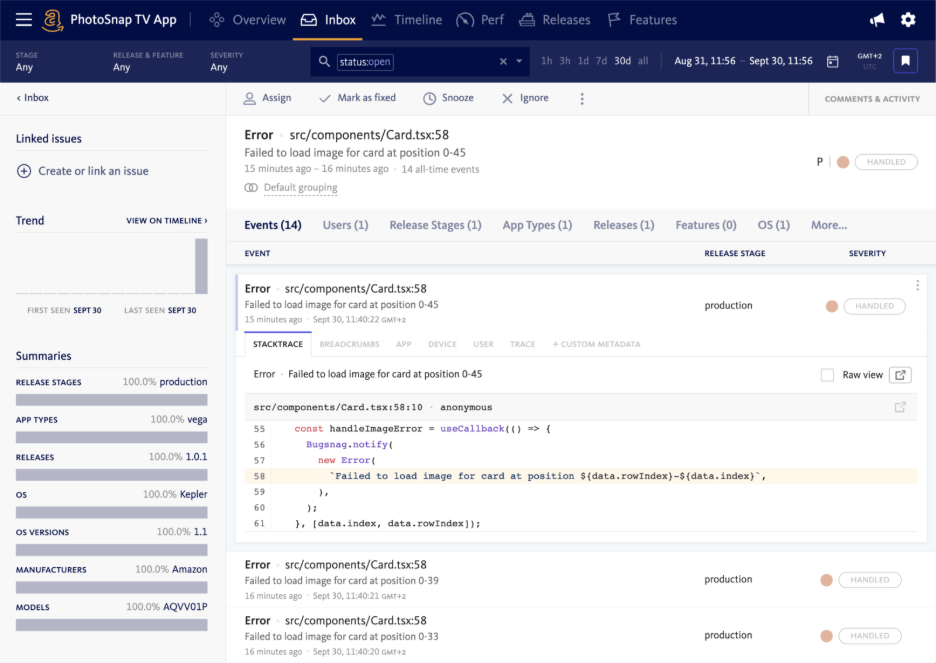Select the App Types (1) tab
The height and width of the screenshot is (663, 936).
click(x=537, y=225)
